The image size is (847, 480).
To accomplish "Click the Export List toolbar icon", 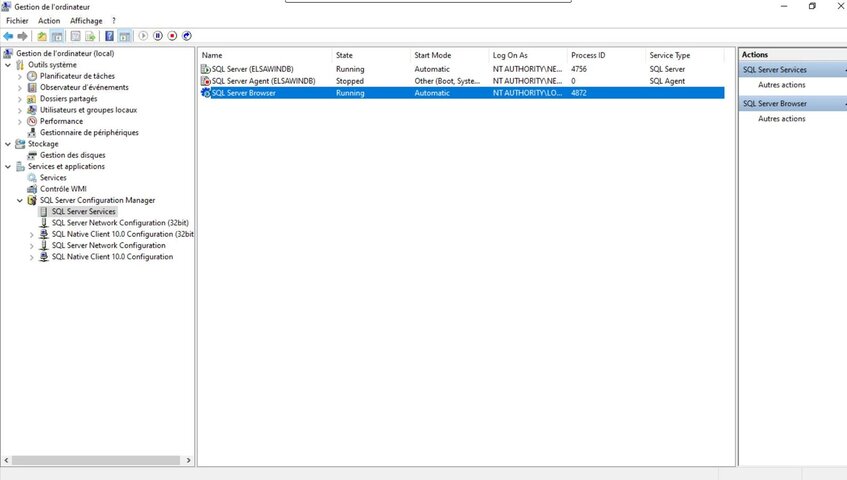I will (90, 36).
